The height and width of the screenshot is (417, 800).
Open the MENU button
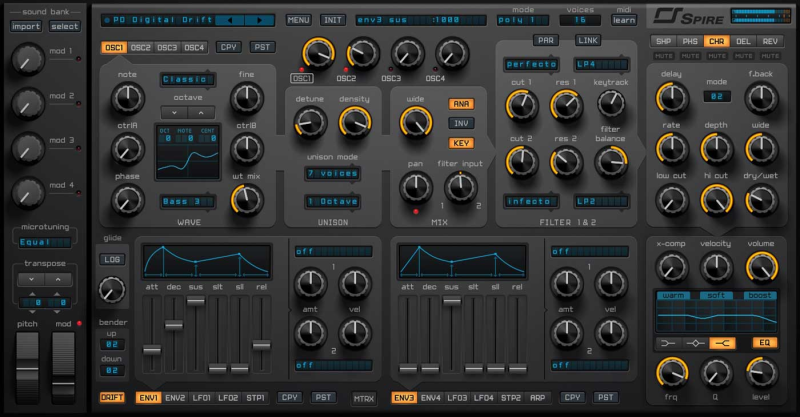298,20
